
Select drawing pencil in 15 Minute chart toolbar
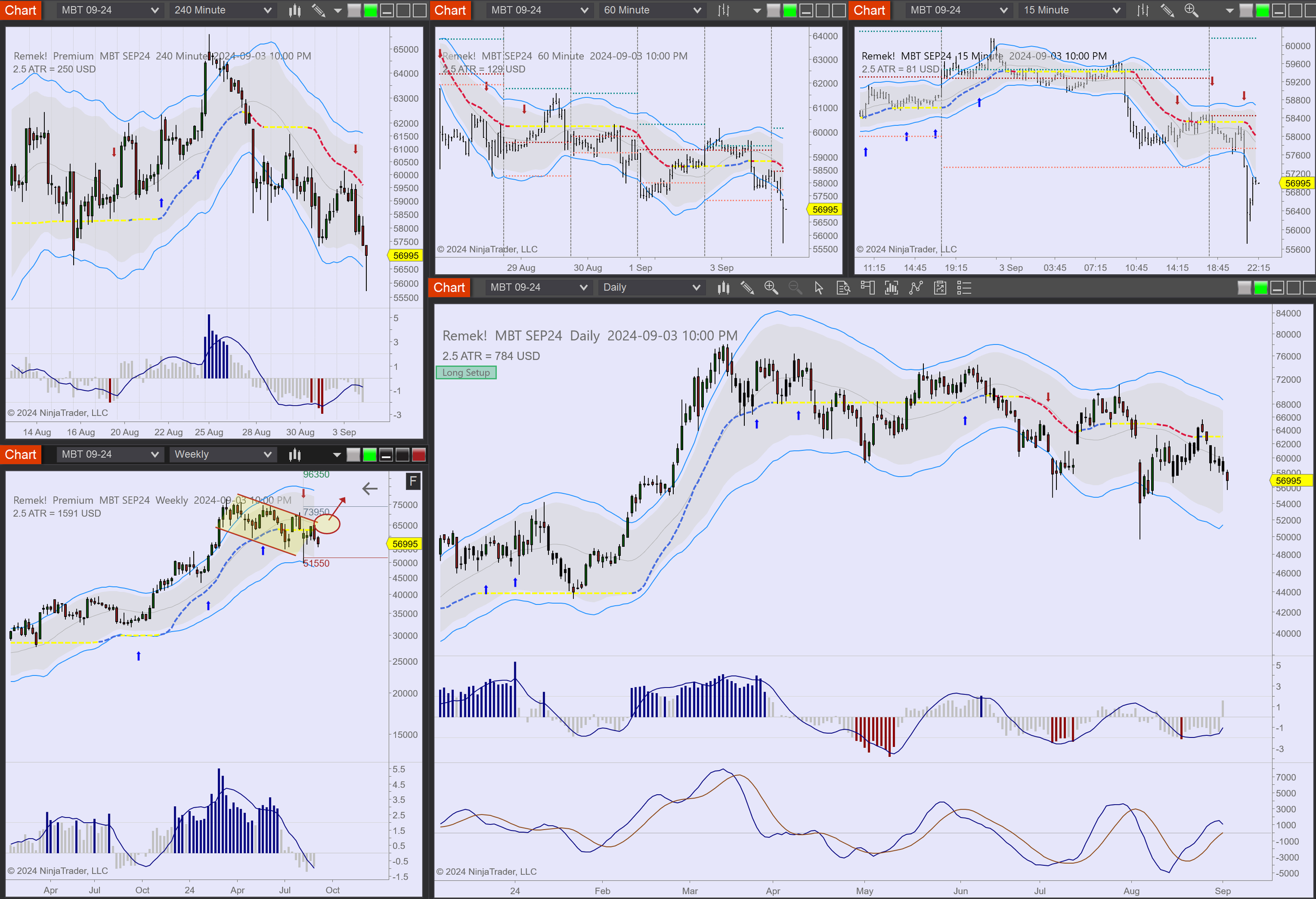click(1167, 10)
